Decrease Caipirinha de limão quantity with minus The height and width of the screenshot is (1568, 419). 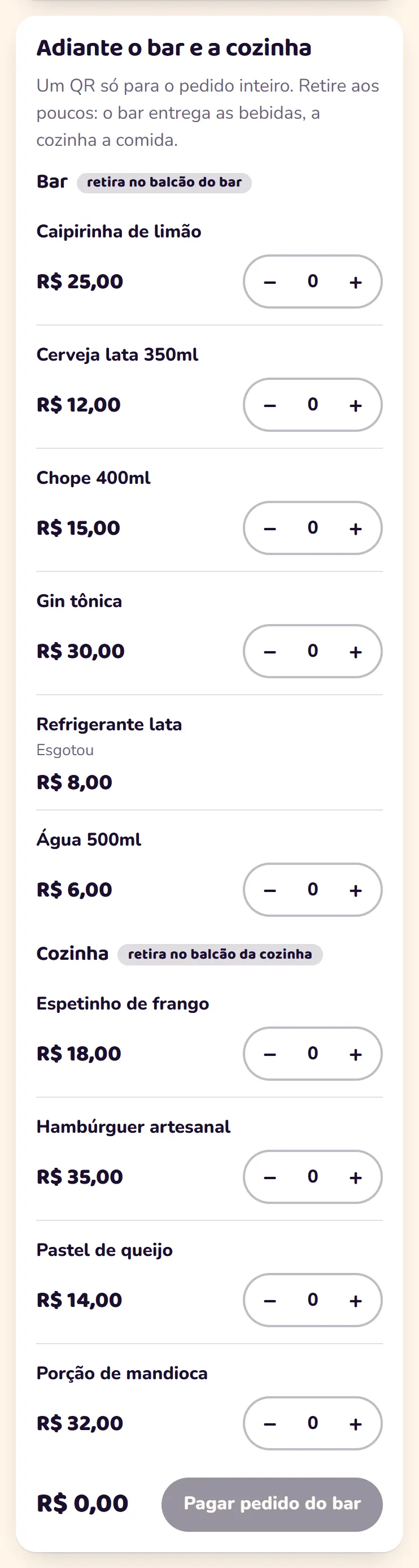pyautogui.click(x=270, y=282)
